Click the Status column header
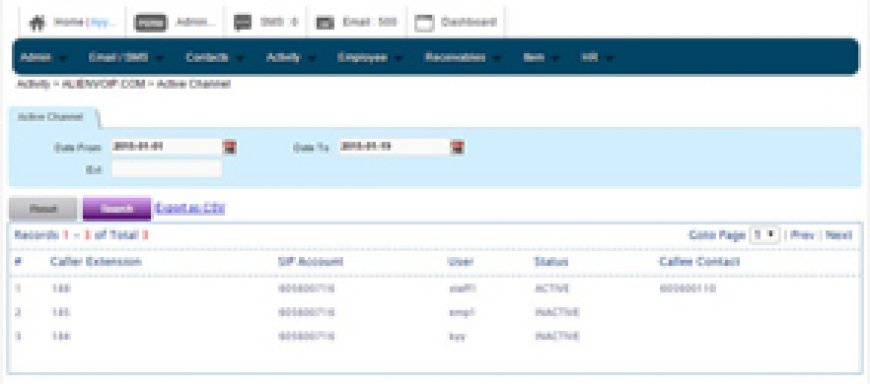 click(x=550, y=262)
